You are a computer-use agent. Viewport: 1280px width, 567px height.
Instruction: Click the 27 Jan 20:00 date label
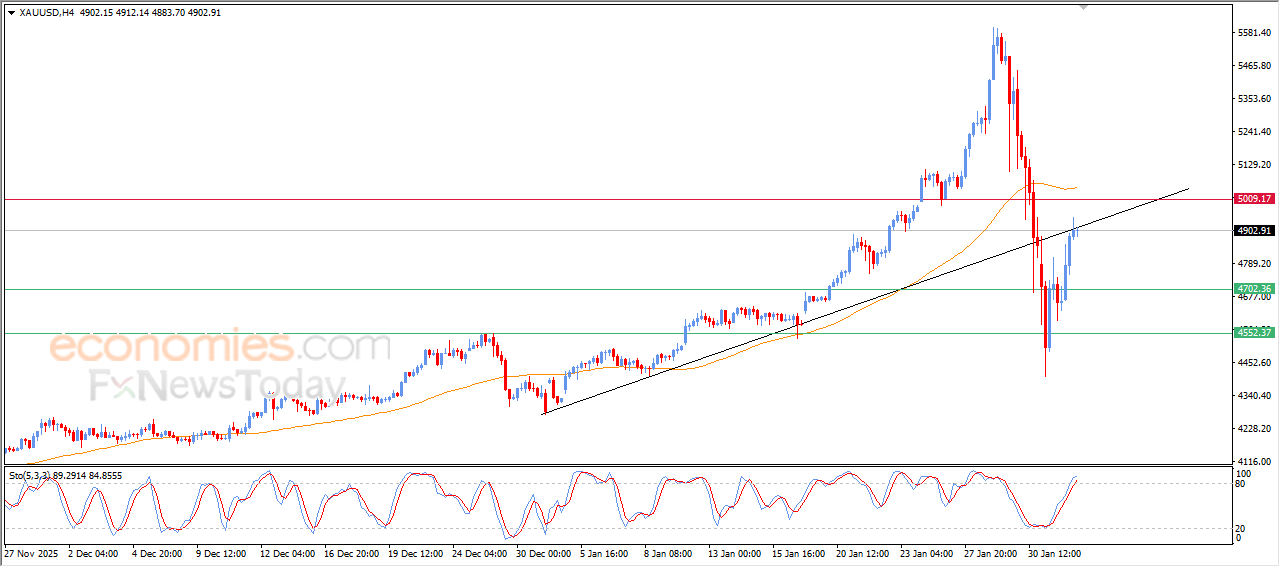[x=990, y=553]
